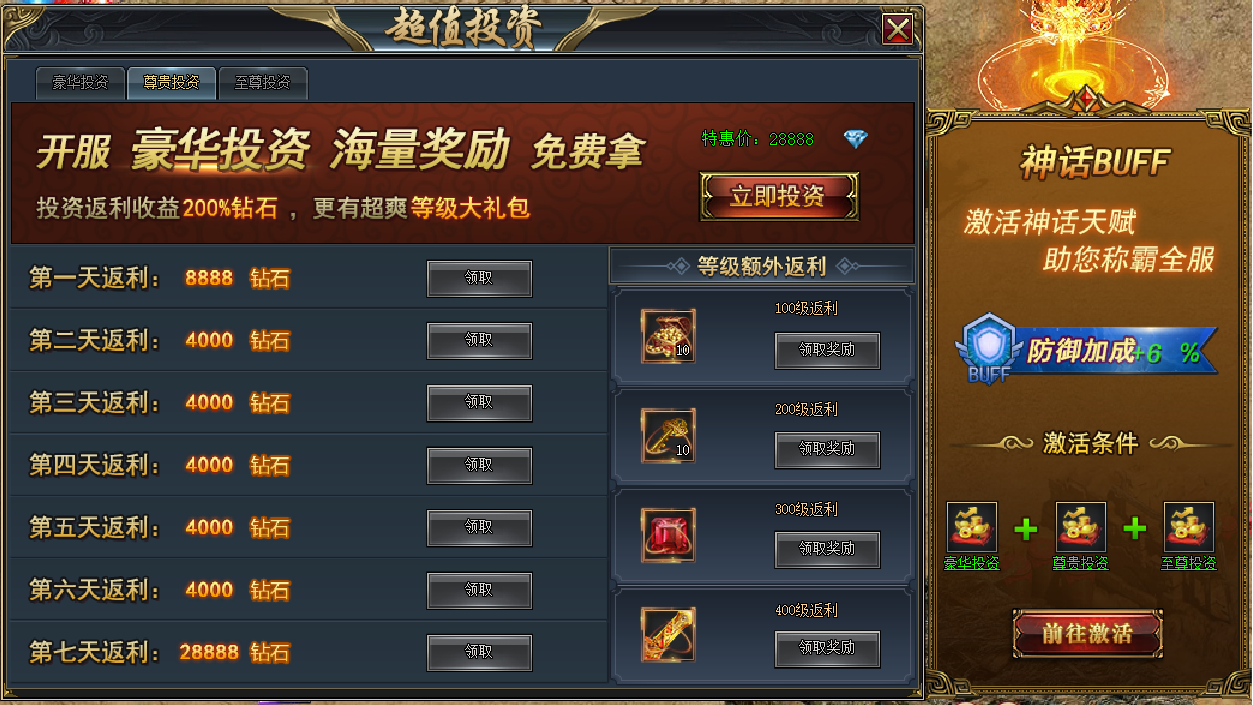Close the 超值投资 window
Viewport: 1253px width, 705px height.
pyautogui.click(x=897, y=30)
